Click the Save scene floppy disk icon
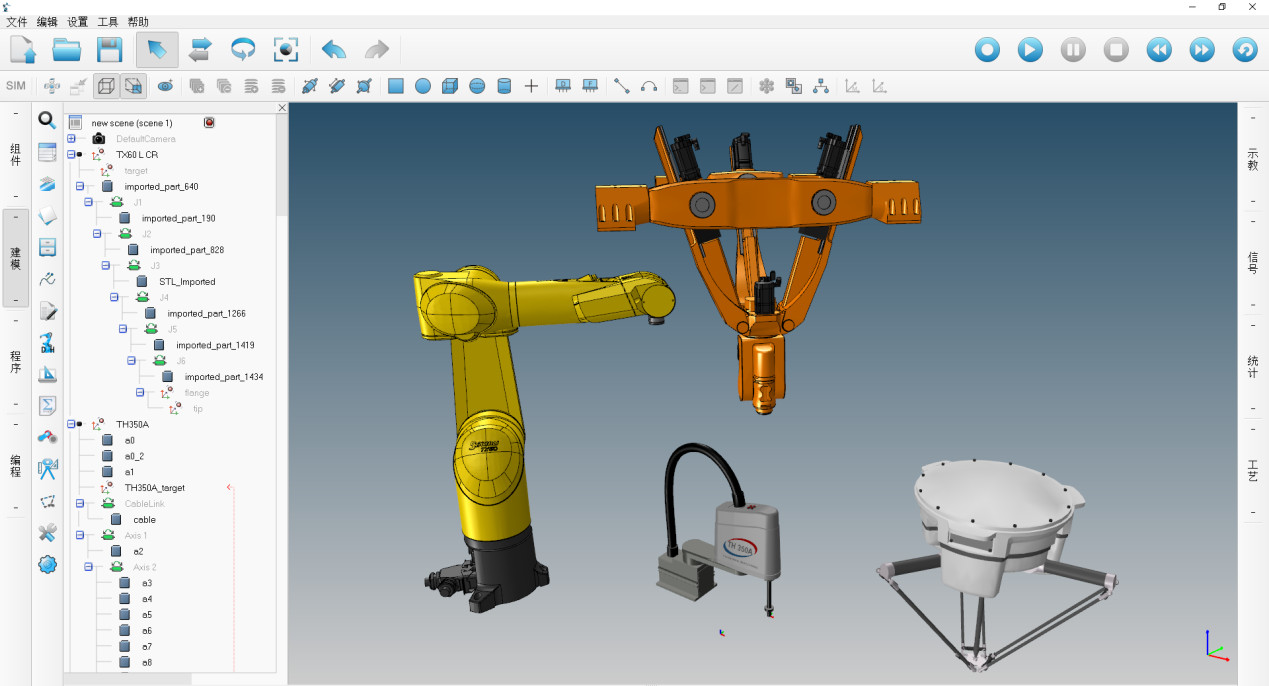 coord(109,49)
